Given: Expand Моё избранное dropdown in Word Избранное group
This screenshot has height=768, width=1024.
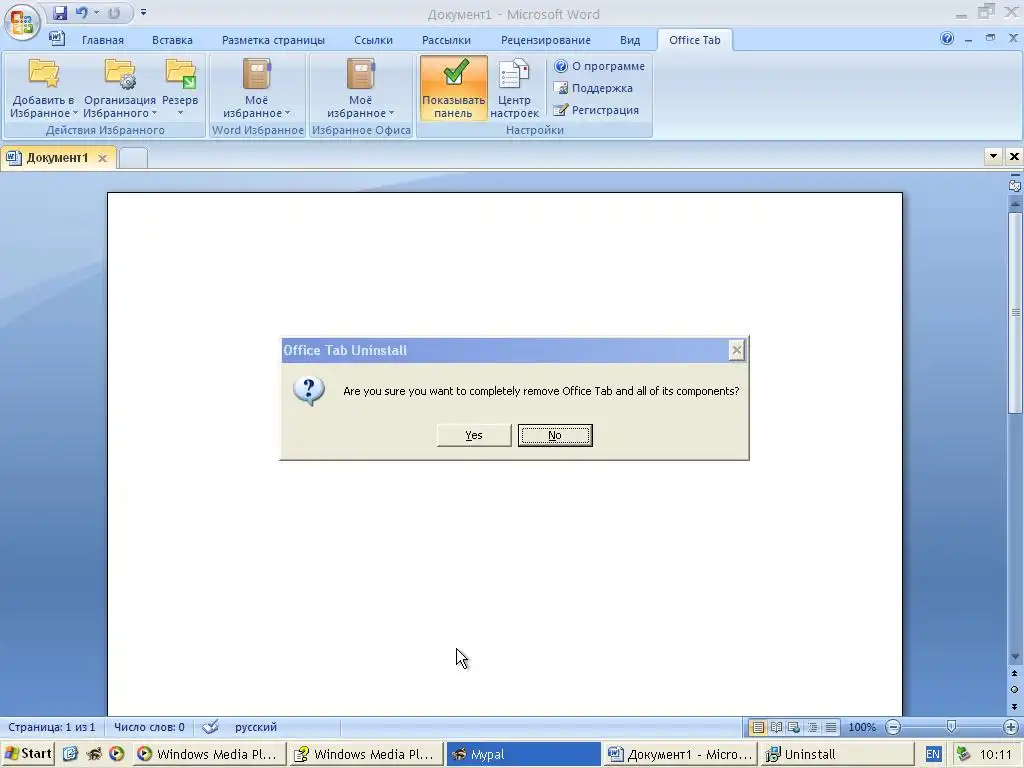Looking at the screenshot, I should (x=287, y=113).
